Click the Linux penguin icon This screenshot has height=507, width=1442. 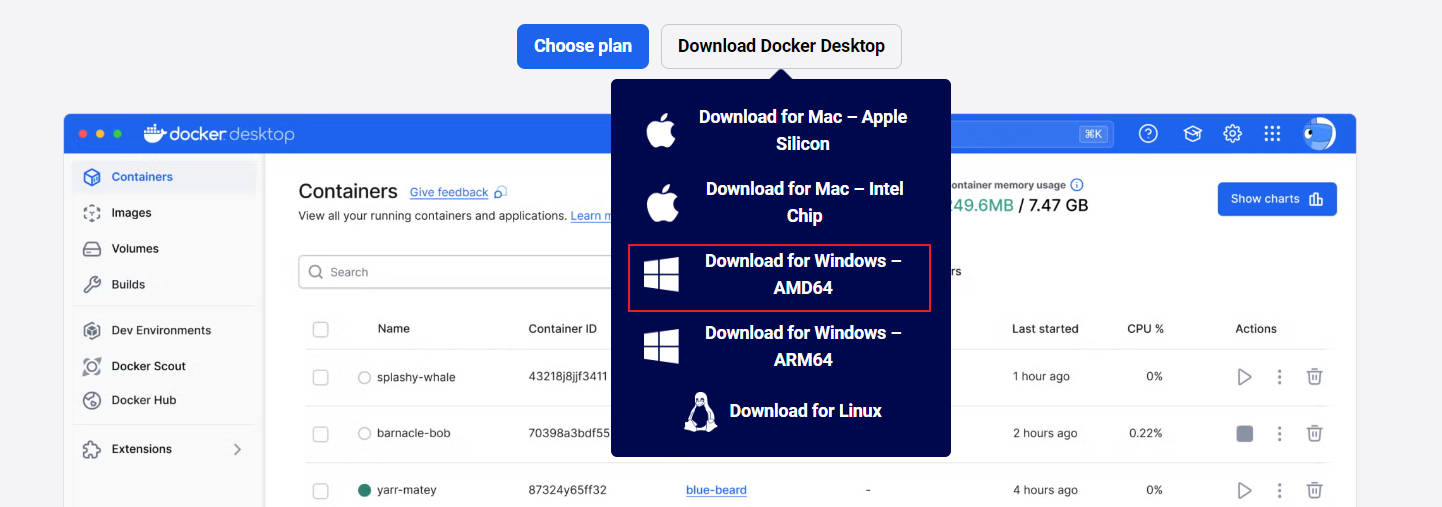[700, 412]
